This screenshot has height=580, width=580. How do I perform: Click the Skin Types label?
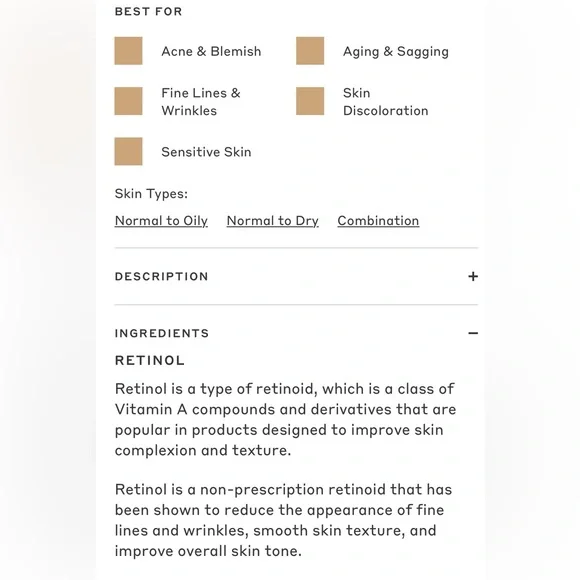coord(151,194)
